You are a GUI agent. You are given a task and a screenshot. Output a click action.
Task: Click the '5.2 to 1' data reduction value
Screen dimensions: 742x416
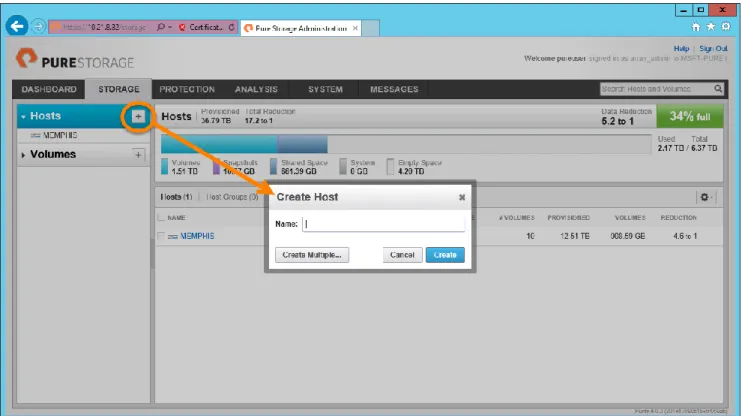[x=617, y=121]
